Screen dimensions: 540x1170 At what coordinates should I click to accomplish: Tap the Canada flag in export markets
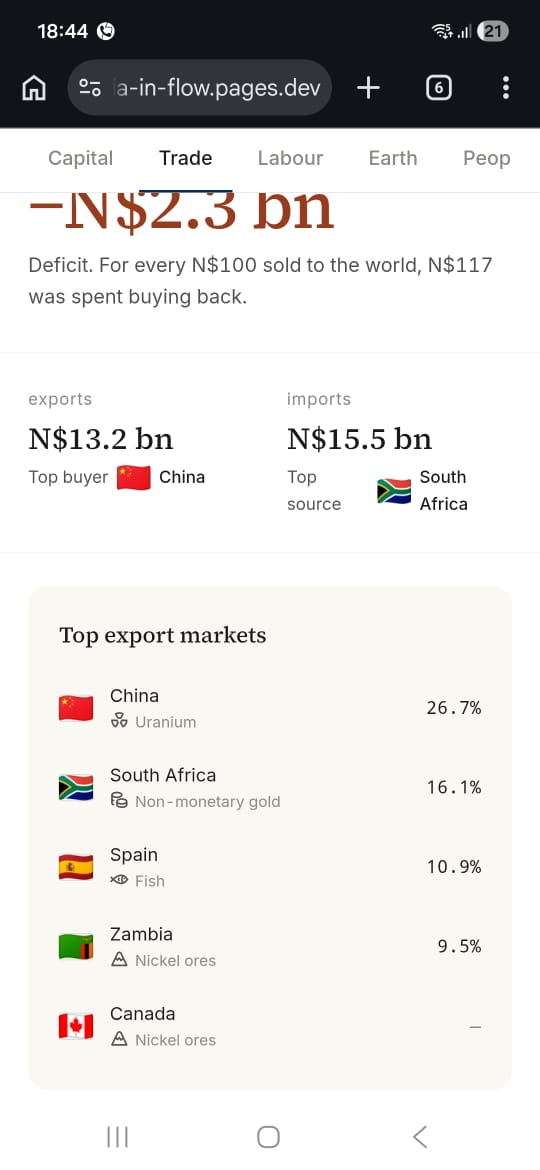click(76, 1026)
